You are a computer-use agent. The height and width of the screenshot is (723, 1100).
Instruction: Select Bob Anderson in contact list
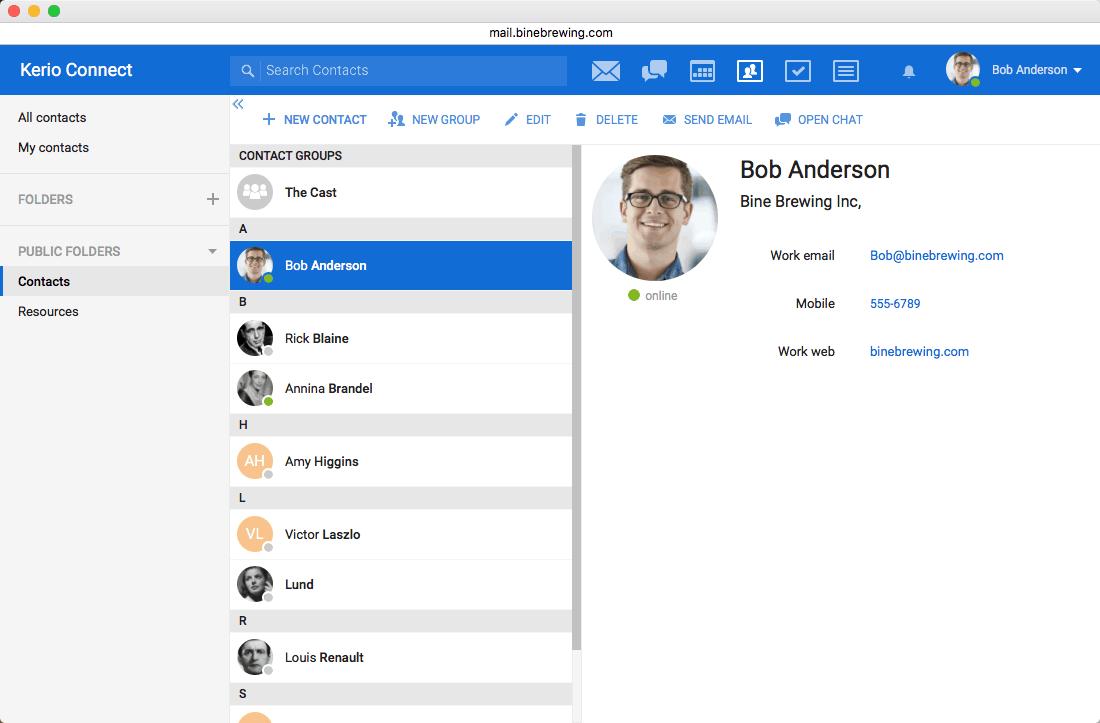[x=401, y=265]
